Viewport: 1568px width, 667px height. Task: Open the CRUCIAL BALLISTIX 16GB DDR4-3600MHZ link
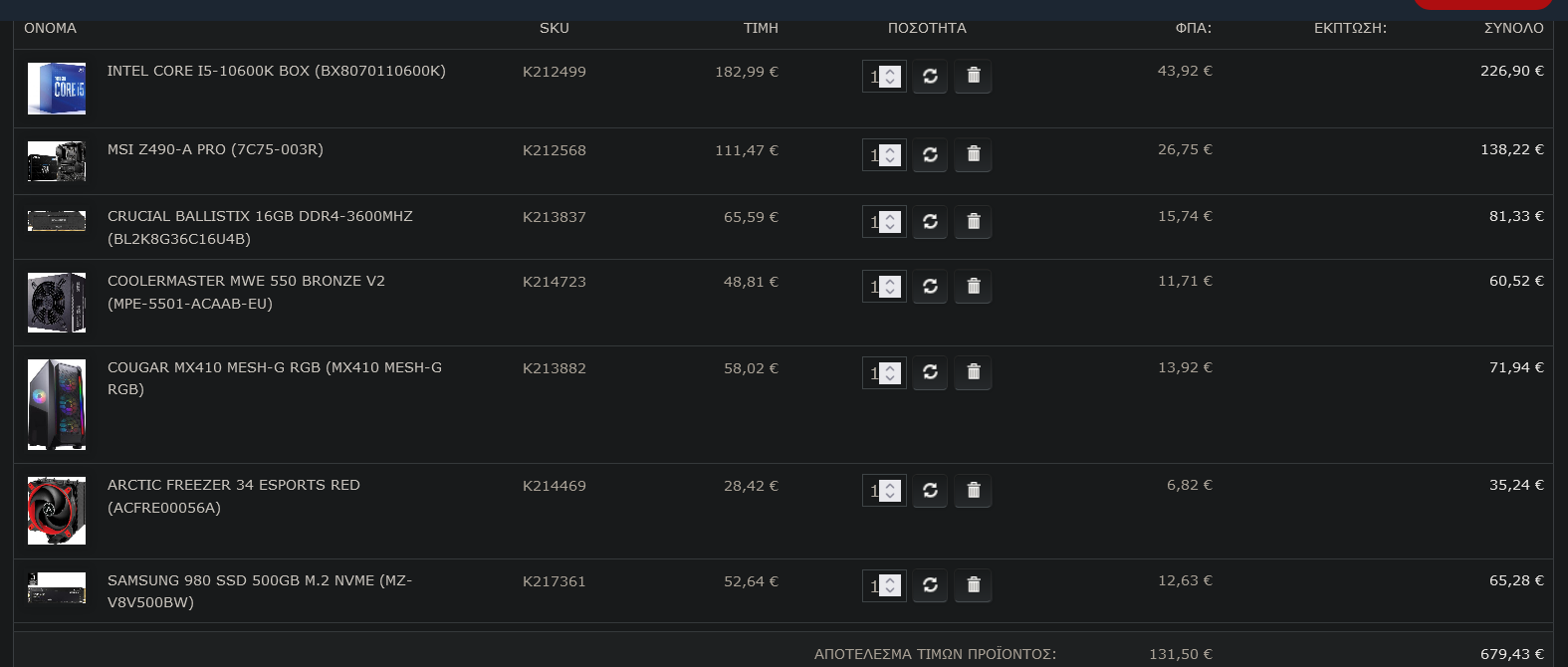(x=260, y=227)
